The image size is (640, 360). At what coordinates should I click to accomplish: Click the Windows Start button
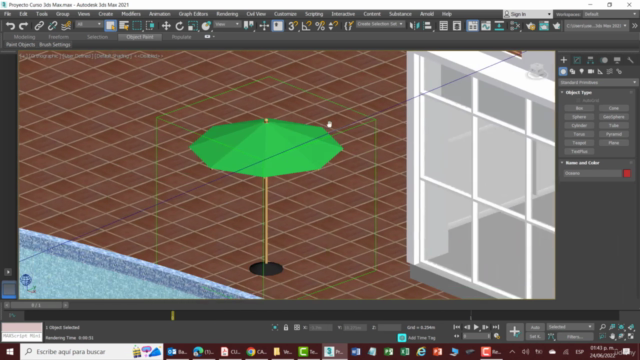tap(10, 351)
